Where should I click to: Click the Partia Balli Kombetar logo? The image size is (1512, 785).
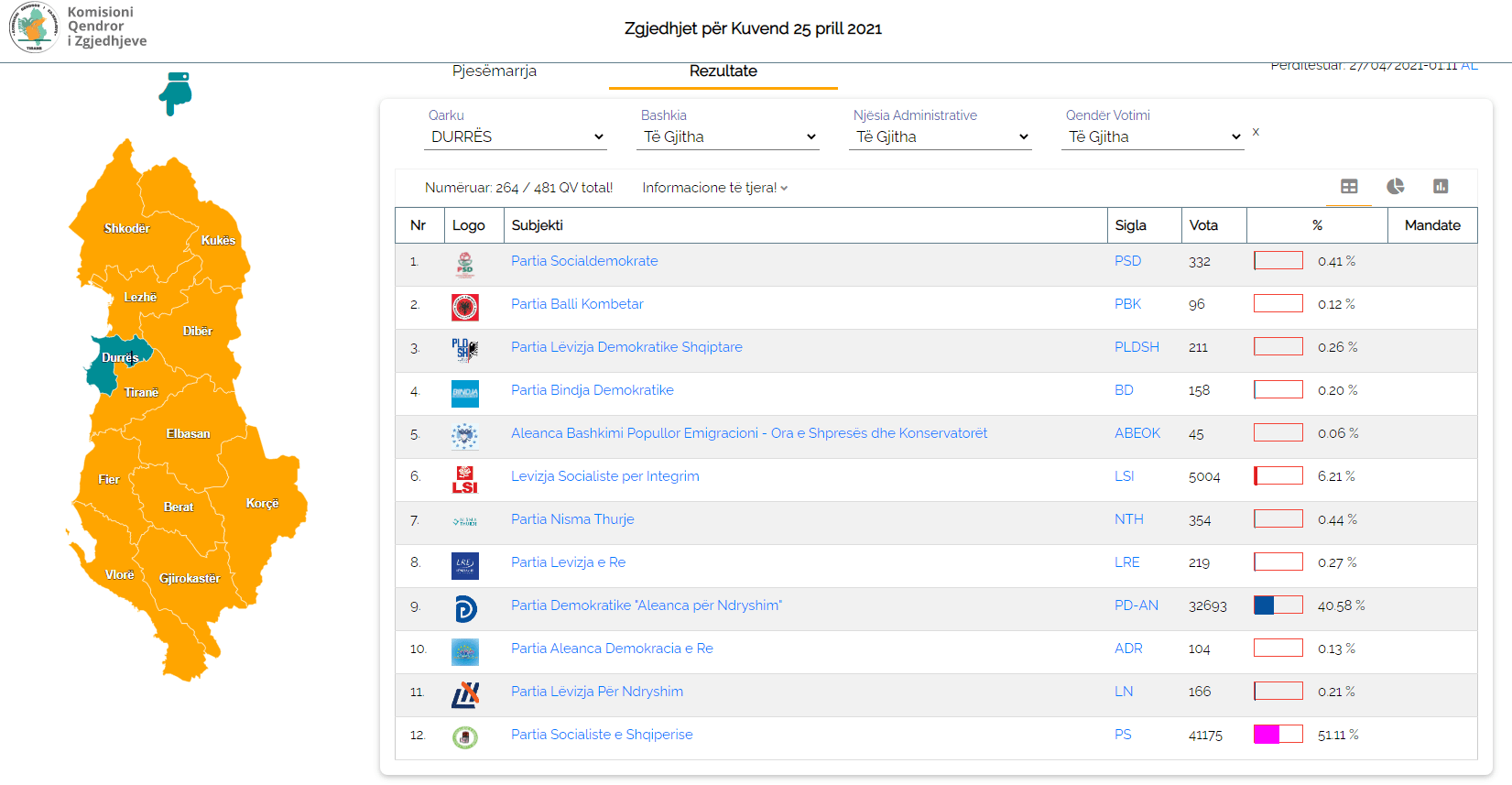click(x=465, y=308)
